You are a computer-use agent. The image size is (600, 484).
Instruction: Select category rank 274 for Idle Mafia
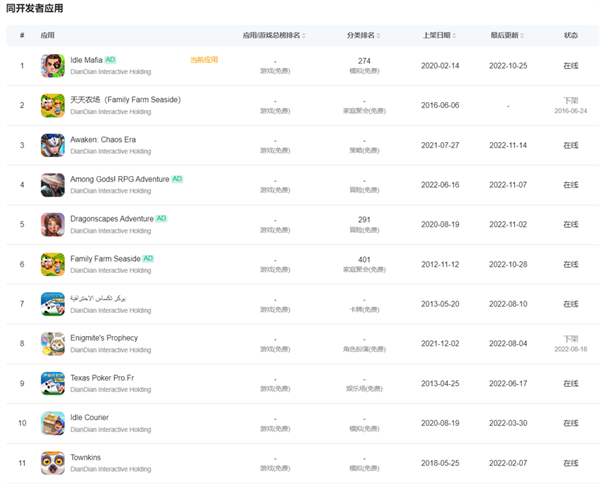(364, 61)
